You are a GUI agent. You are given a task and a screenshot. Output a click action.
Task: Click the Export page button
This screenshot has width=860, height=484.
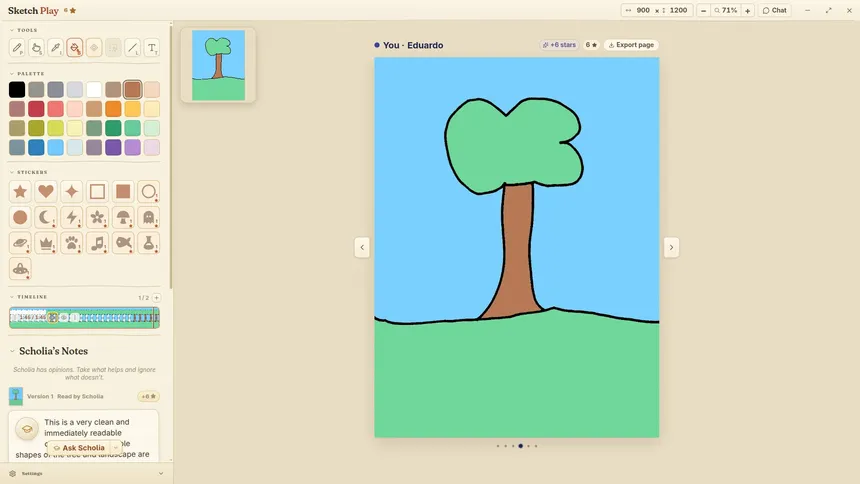click(x=631, y=45)
